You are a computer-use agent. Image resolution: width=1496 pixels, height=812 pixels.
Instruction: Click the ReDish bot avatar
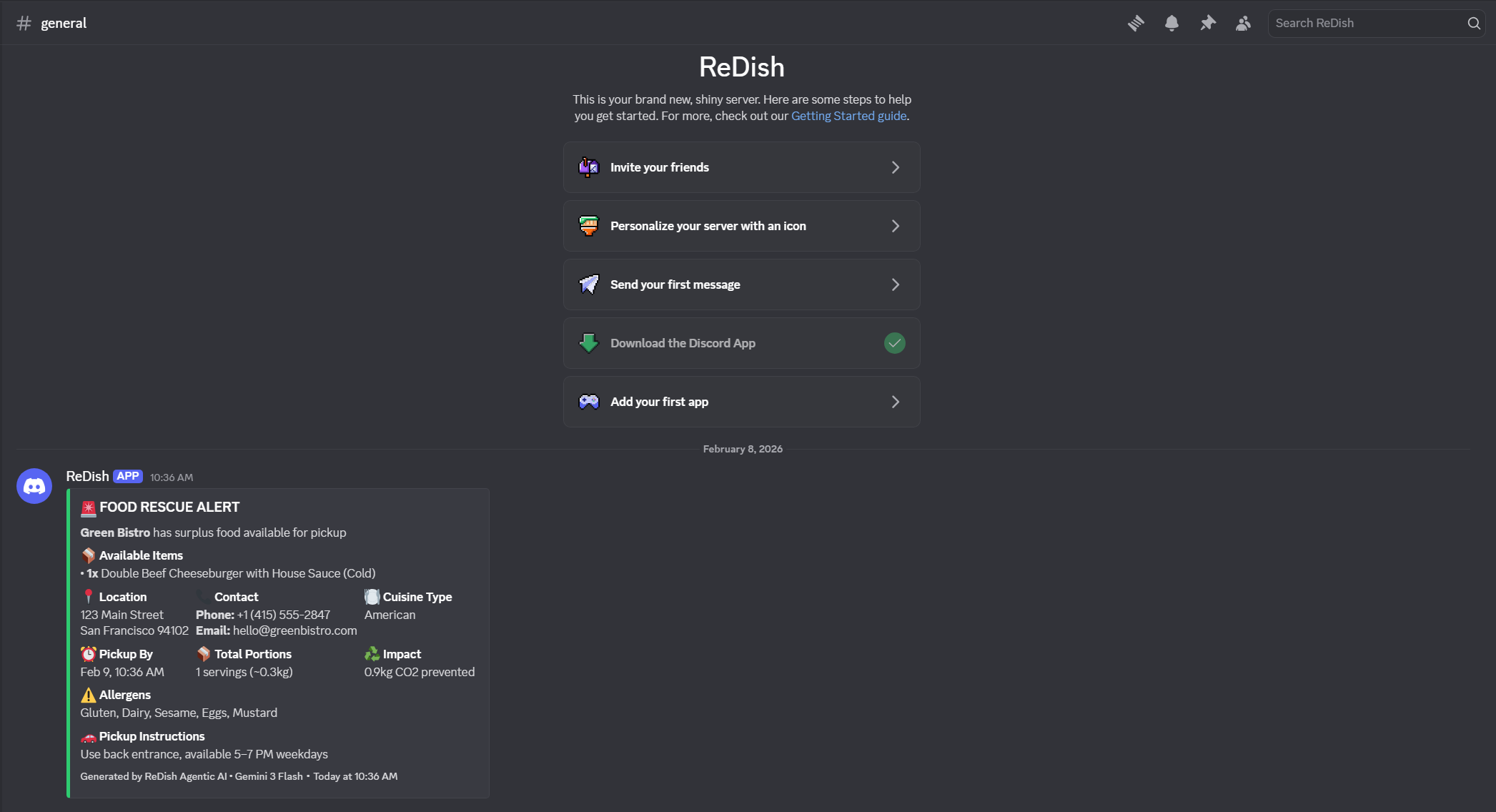coord(34,486)
